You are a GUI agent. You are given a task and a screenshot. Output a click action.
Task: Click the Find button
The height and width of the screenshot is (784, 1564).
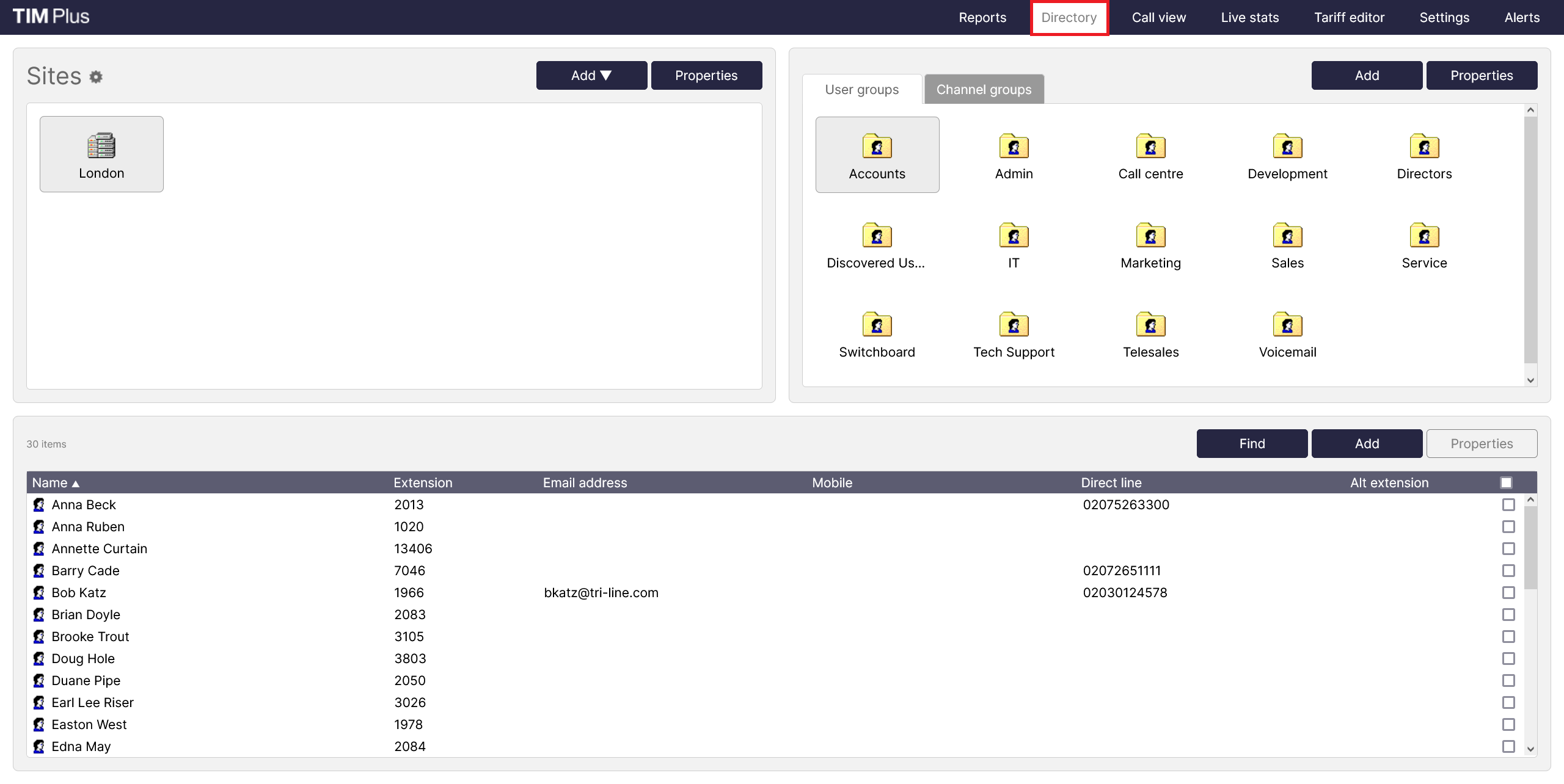click(1252, 443)
